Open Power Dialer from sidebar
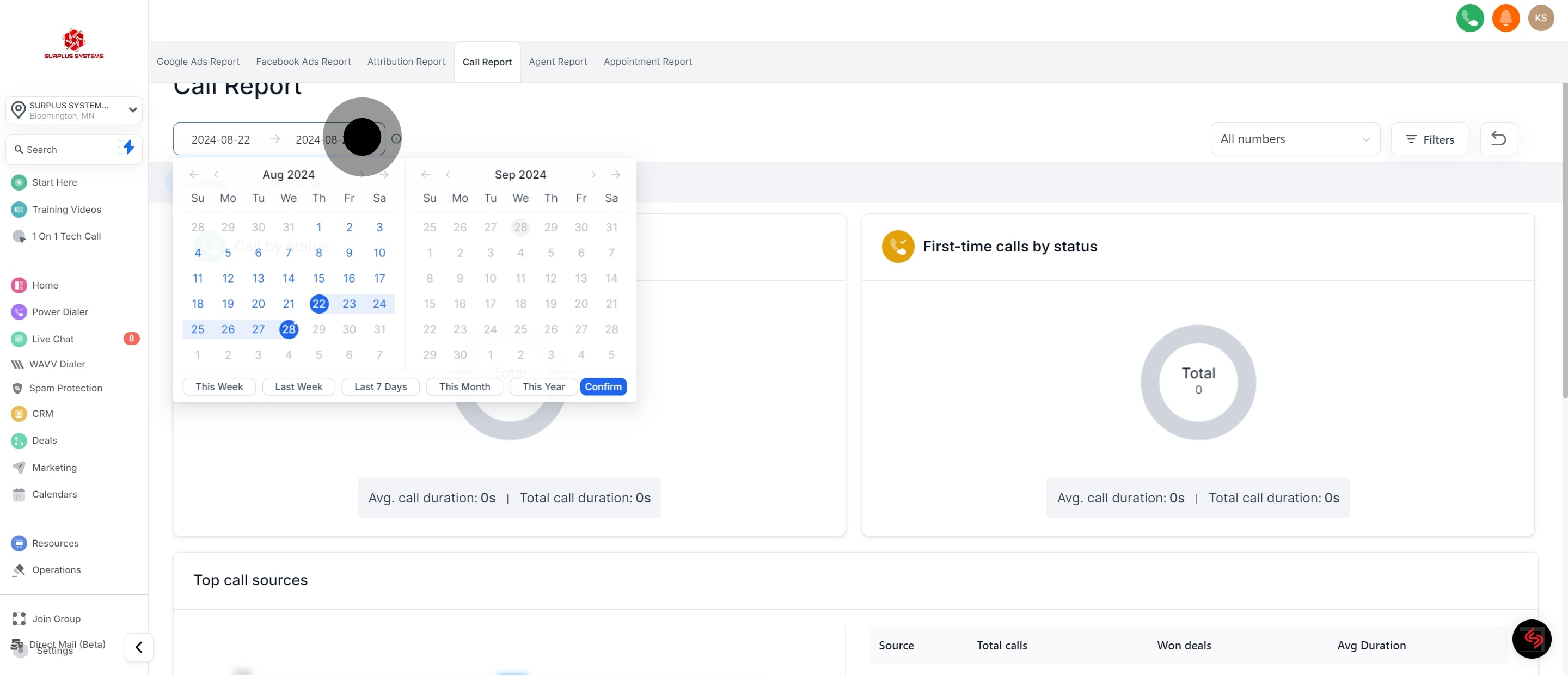The height and width of the screenshot is (675, 1568). click(60, 311)
